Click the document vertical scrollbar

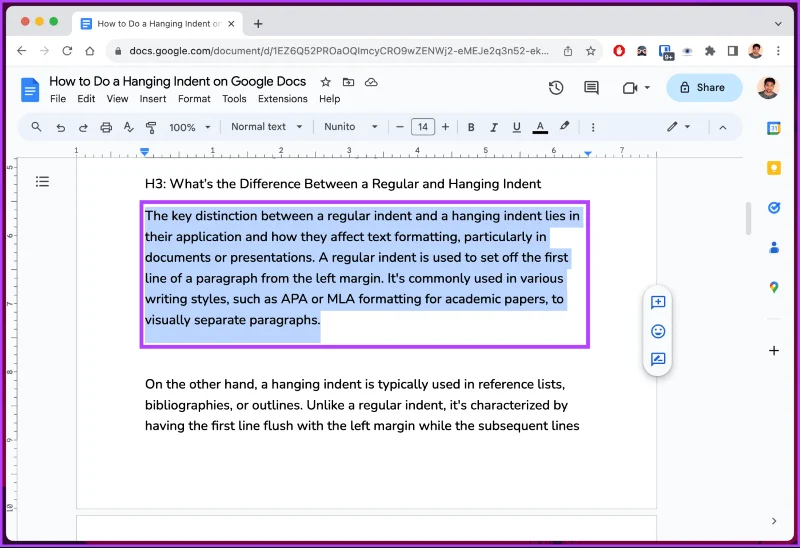[748, 218]
